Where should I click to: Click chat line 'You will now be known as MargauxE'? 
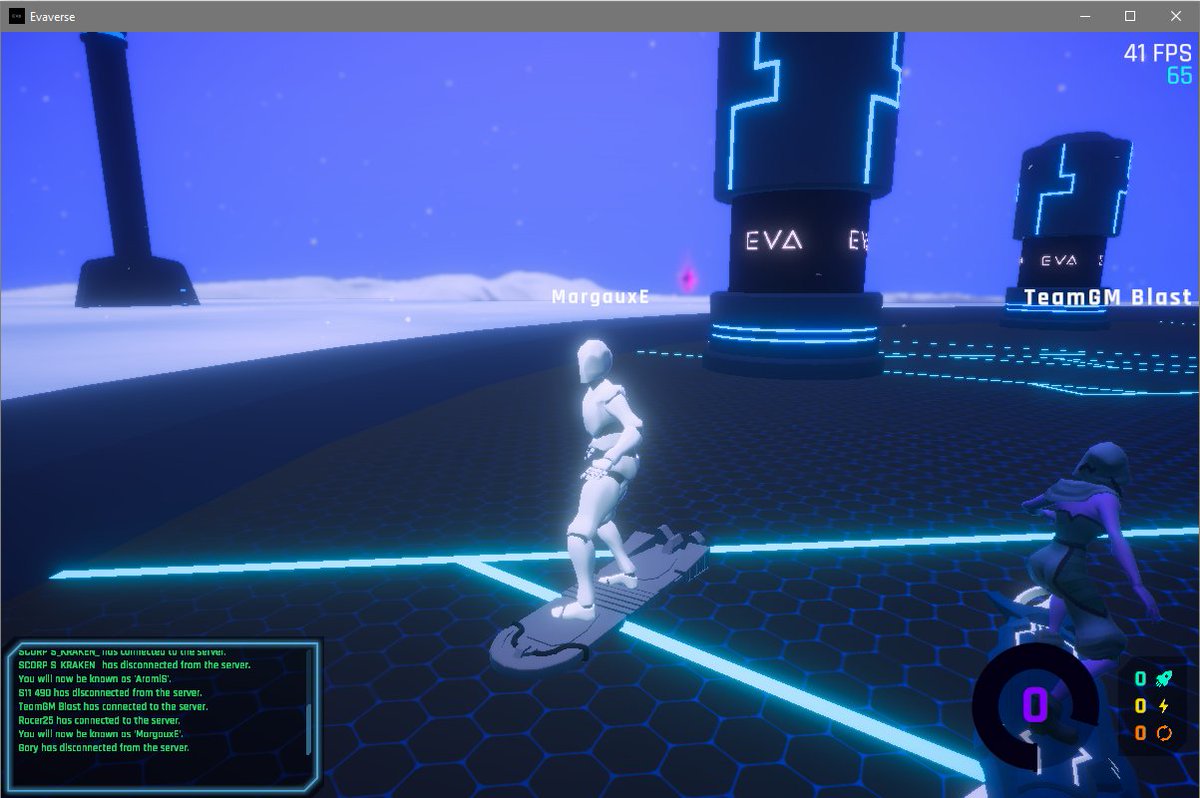[x=100, y=733]
